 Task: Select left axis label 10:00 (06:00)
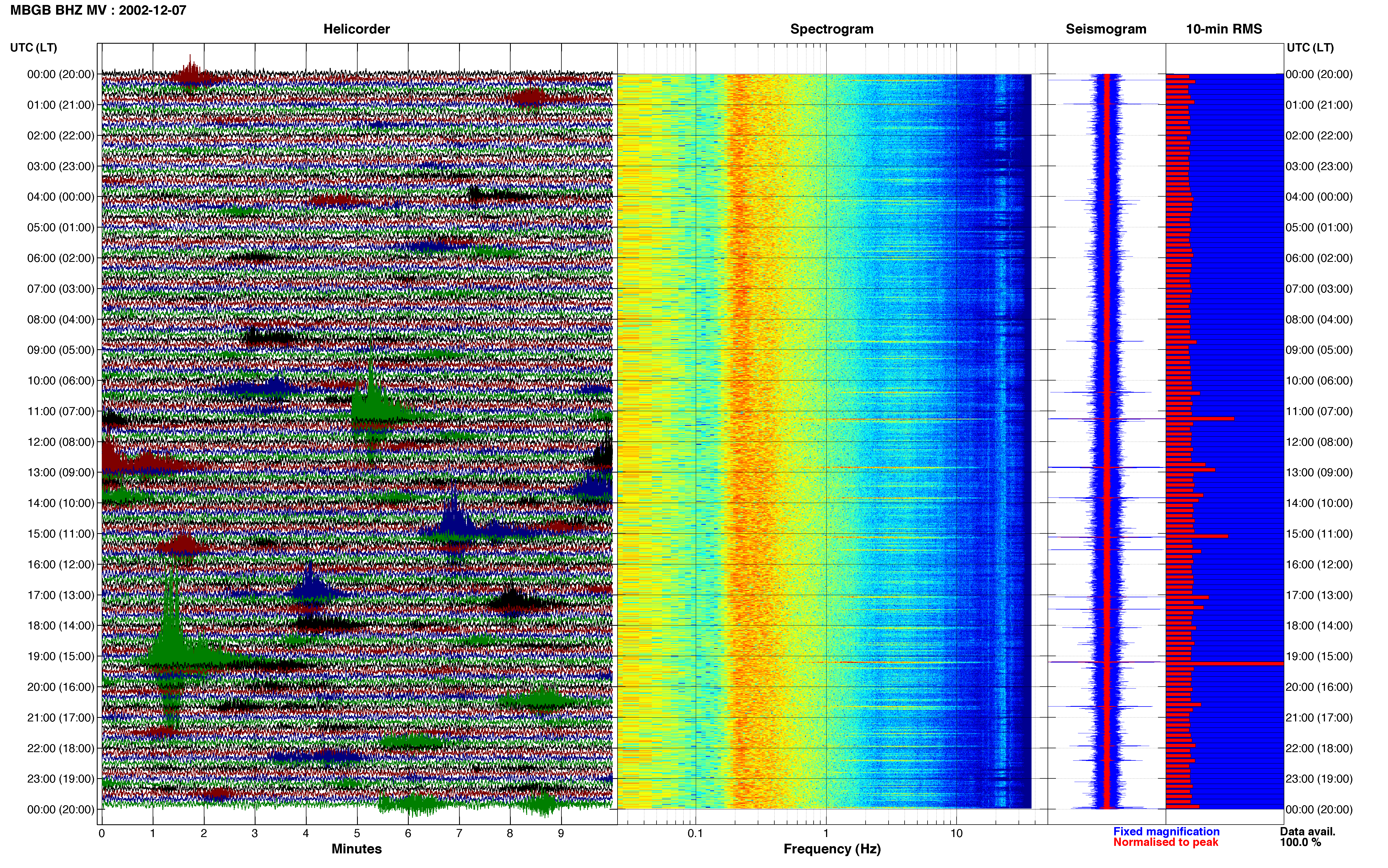click(x=61, y=380)
